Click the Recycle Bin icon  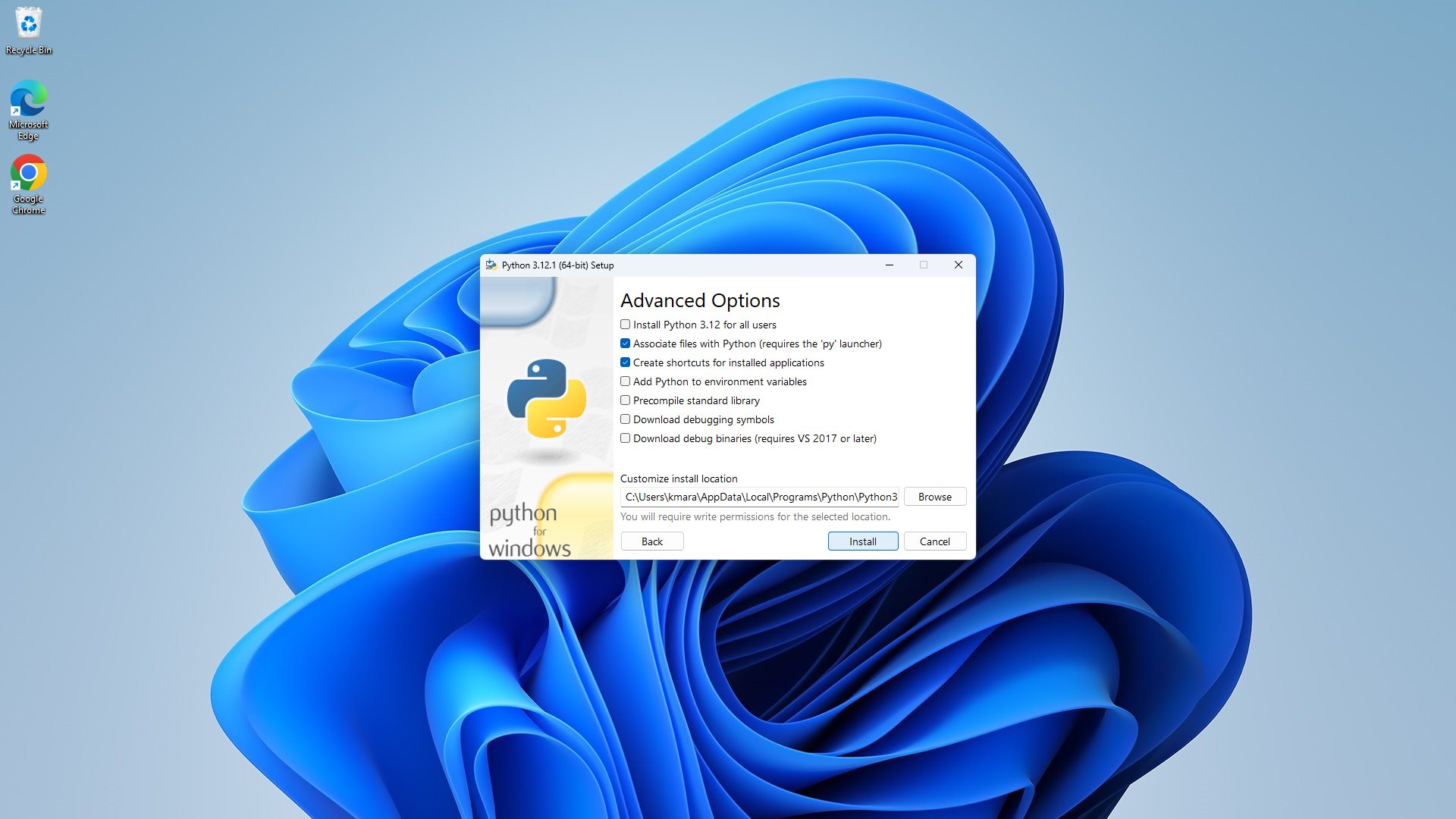point(28,22)
